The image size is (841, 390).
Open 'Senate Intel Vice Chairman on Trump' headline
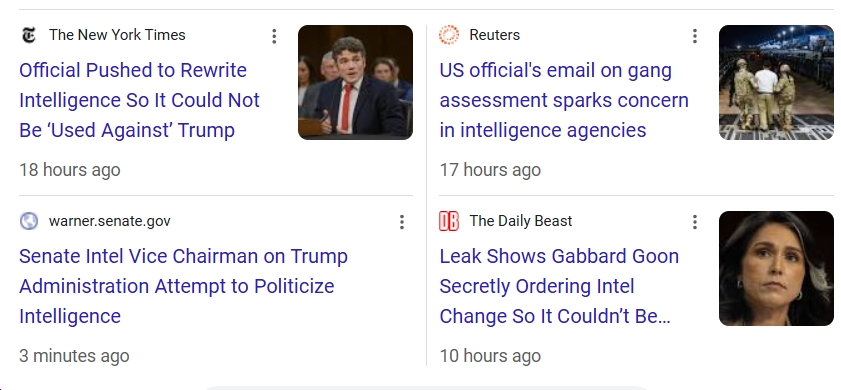click(x=183, y=286)
